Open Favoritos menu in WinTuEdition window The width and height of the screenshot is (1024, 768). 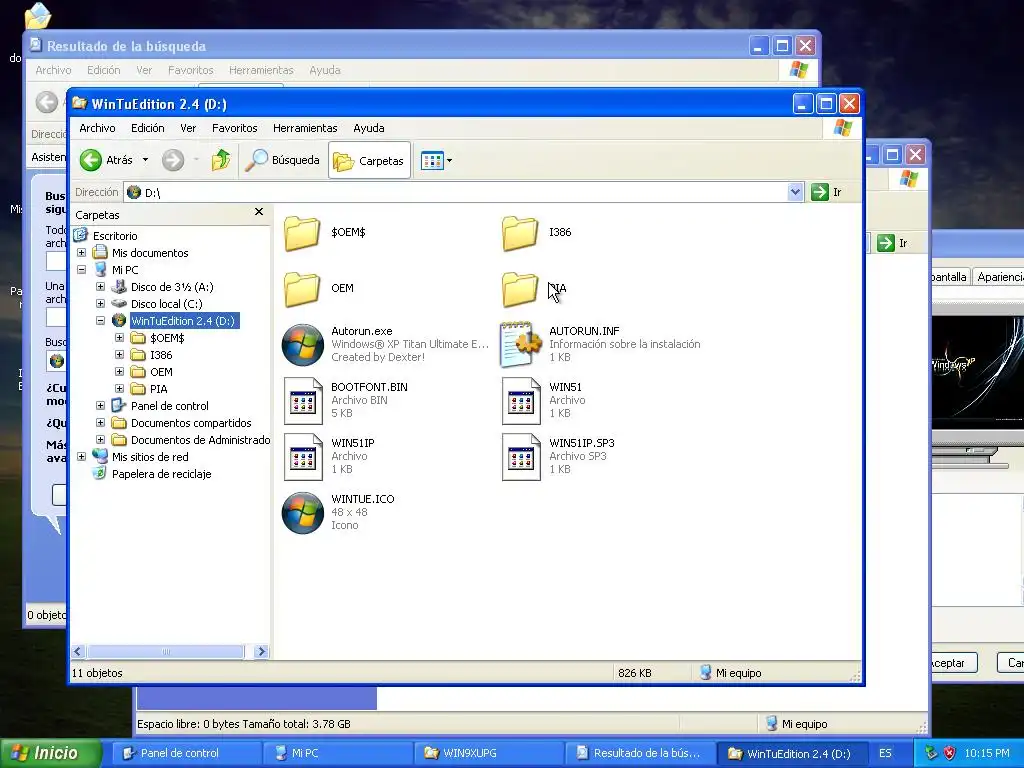[x=234, y=128]
